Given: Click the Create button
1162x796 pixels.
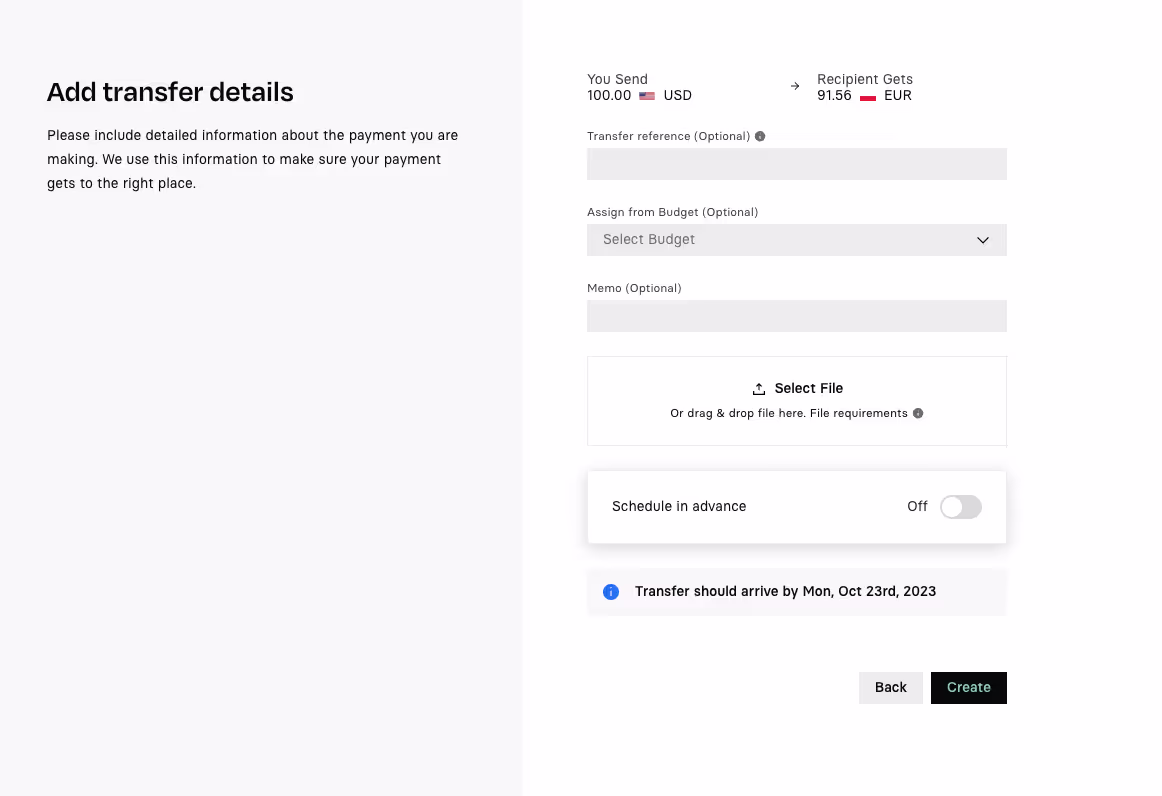Looking at the screenshot, I should coord(969,688).
